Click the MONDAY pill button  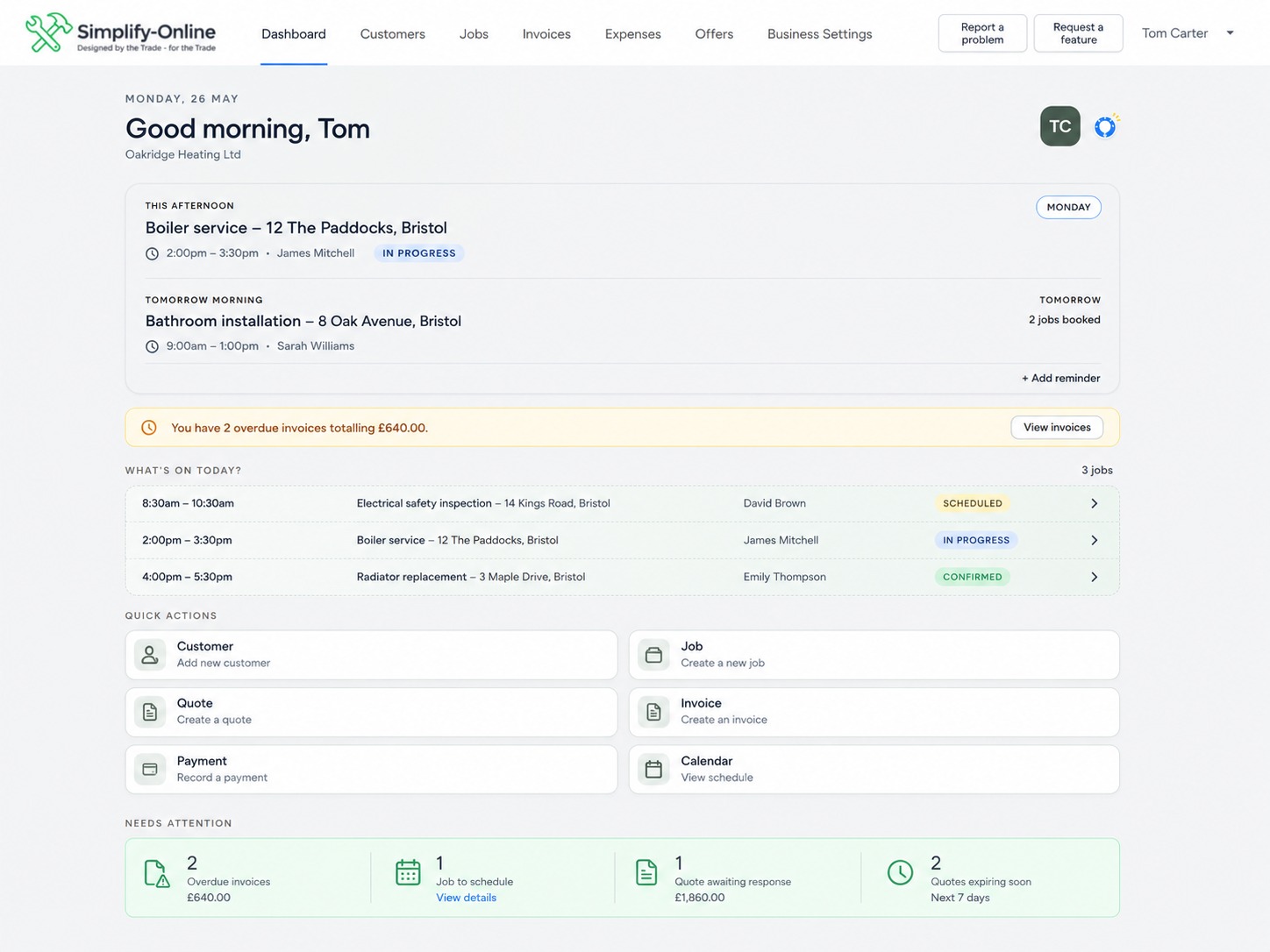pyautogui.click(x=1068, y=207)
